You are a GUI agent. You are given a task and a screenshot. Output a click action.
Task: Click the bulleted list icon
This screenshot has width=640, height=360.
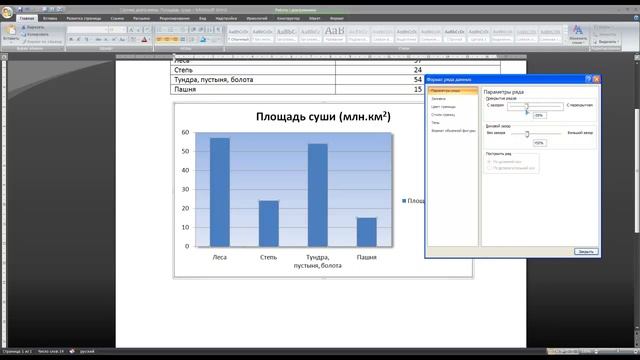pyautogui.click(x=160, y=30)
